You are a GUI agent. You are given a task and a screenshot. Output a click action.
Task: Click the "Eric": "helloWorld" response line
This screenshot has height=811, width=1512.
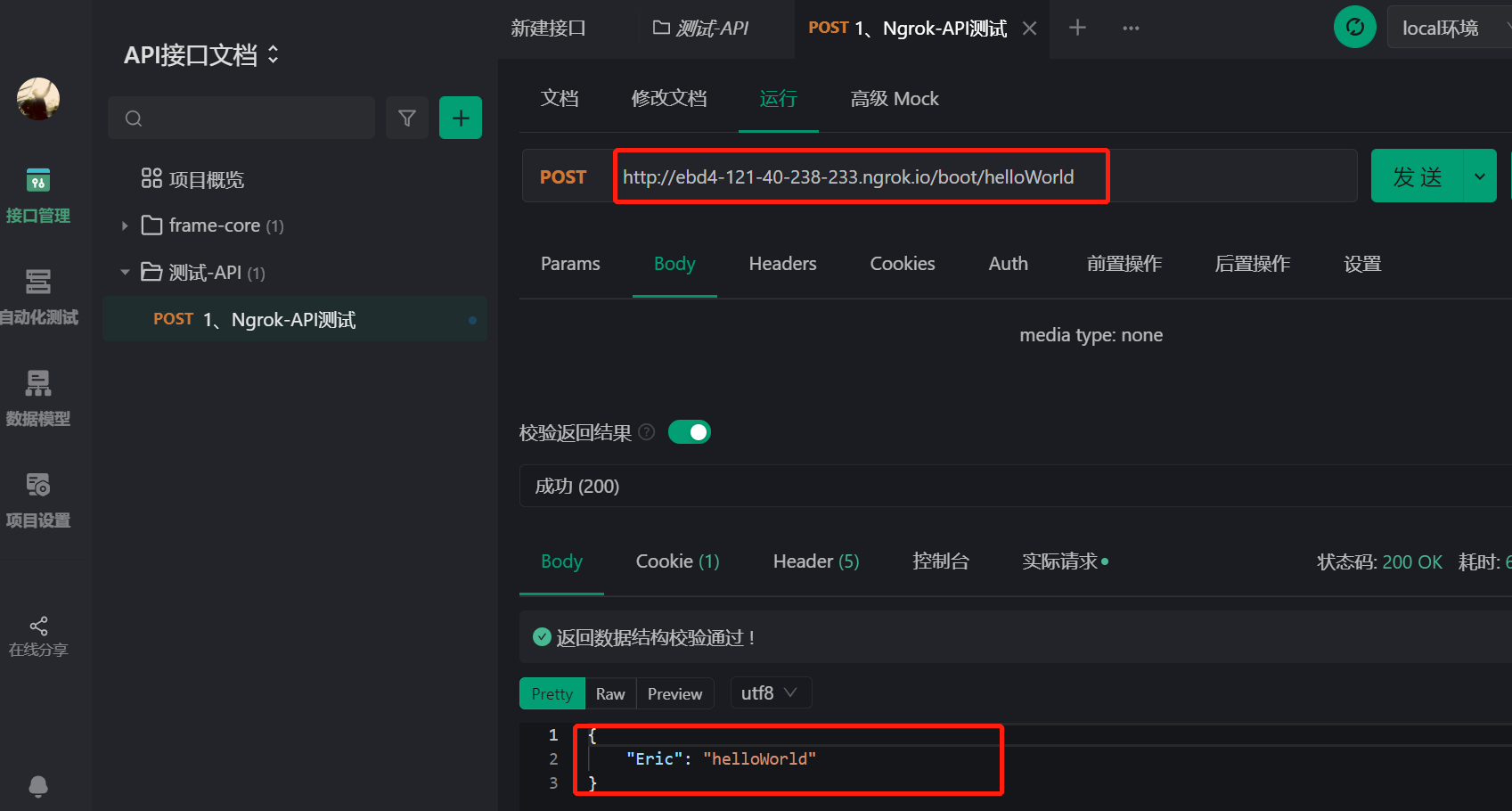721,759
